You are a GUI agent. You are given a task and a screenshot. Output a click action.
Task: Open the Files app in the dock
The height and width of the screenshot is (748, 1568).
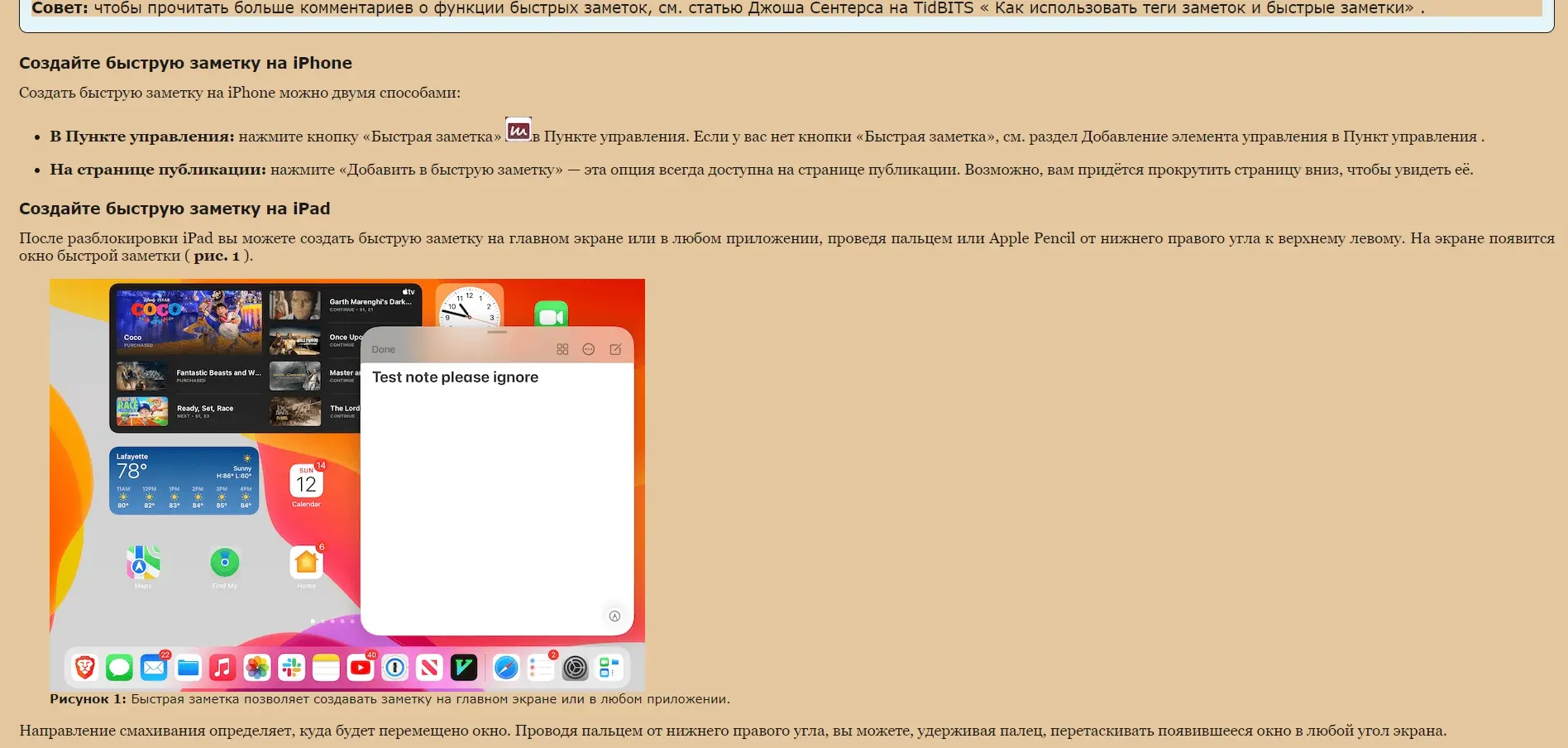click(x=189, y=667)
